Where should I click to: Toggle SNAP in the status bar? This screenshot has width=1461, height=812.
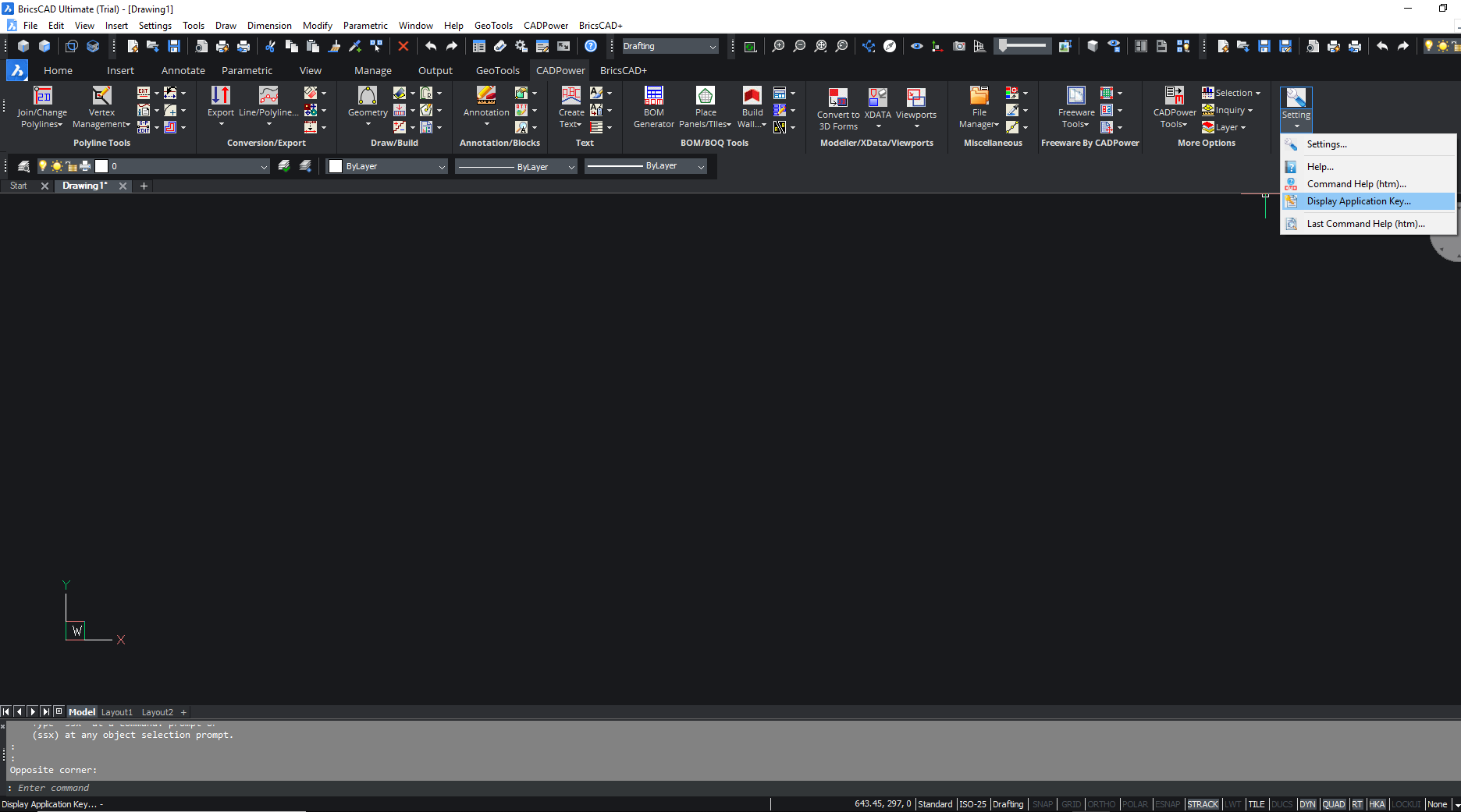[1043, 804]
